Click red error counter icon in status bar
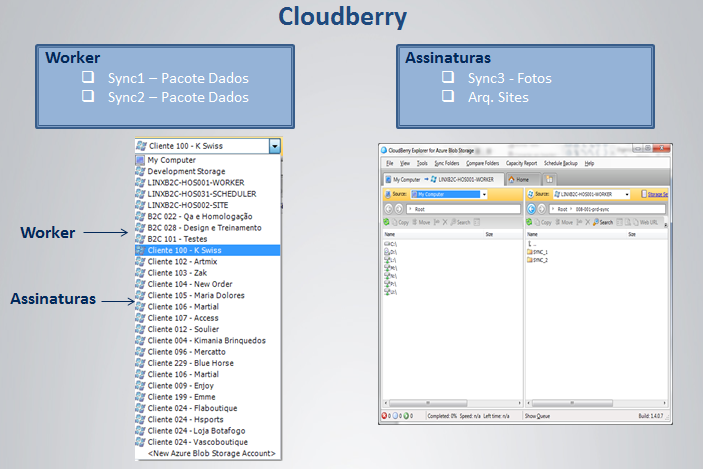 (x=384, y=416)
